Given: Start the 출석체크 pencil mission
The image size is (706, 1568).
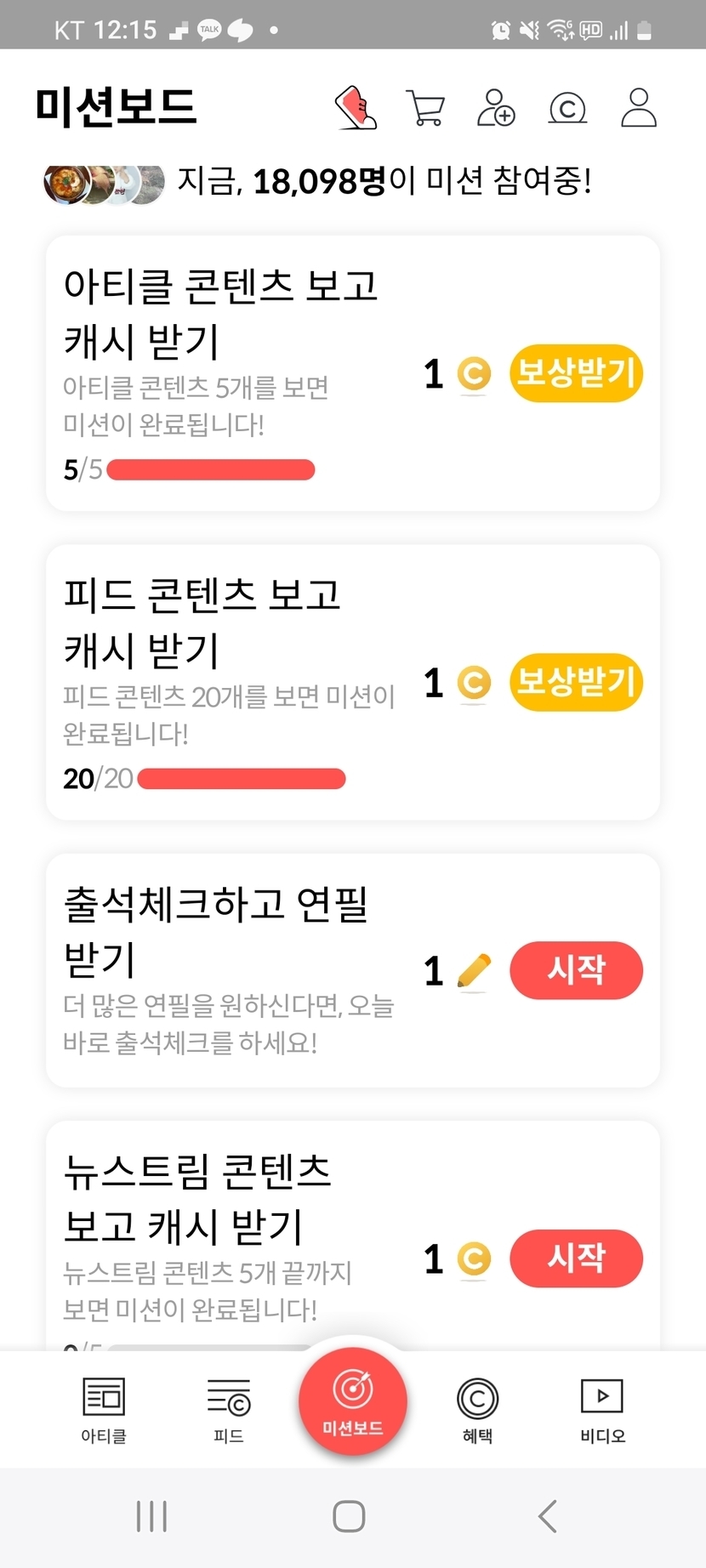Looking at the screenshot, I should pyautogui.click(x=576, y=970).
